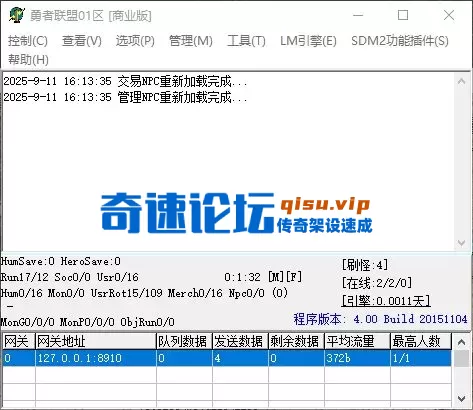Viewport: 473px width, 410px height.
Task: Click the 网关 column header
Action: pos(19,341)
